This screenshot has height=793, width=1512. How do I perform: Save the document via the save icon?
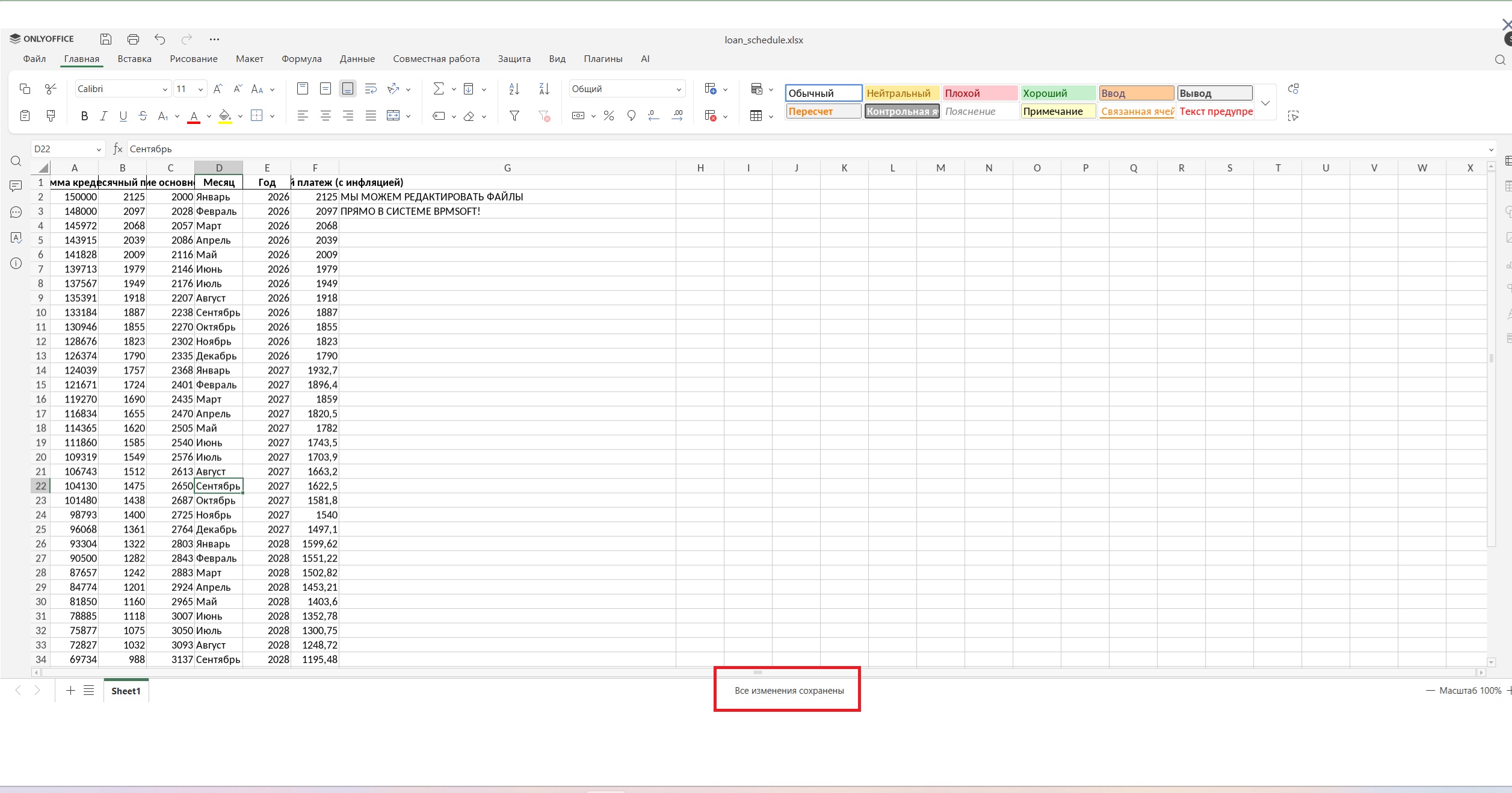[105, 39]
